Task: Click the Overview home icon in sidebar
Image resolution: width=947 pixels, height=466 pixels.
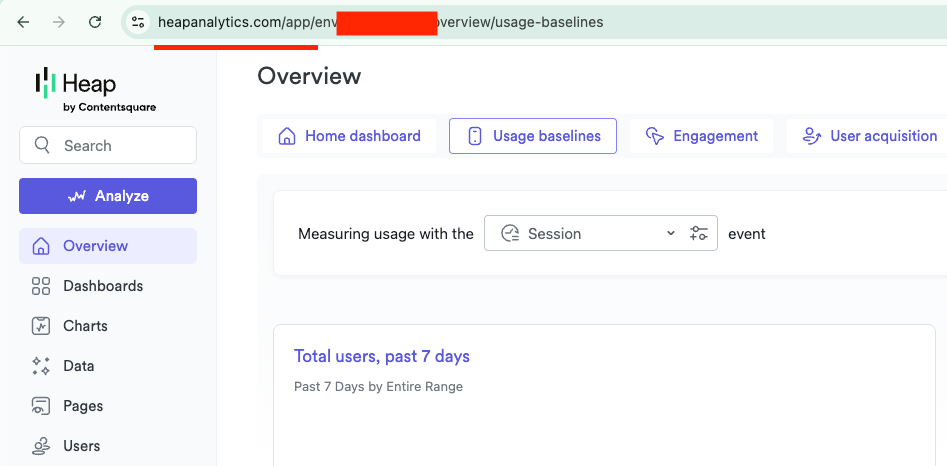Action: pyautogui.click(x=40, y=246)
